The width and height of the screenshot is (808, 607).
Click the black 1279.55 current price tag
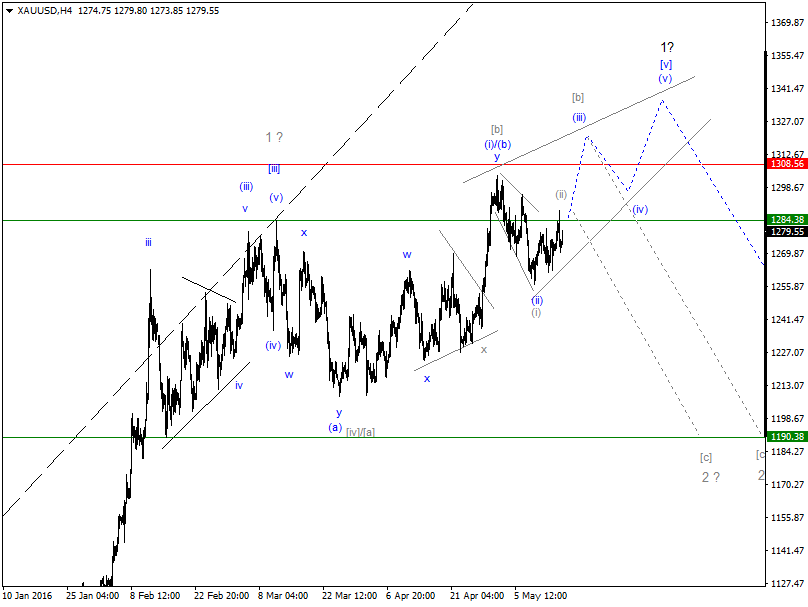(x=786, y=232)
